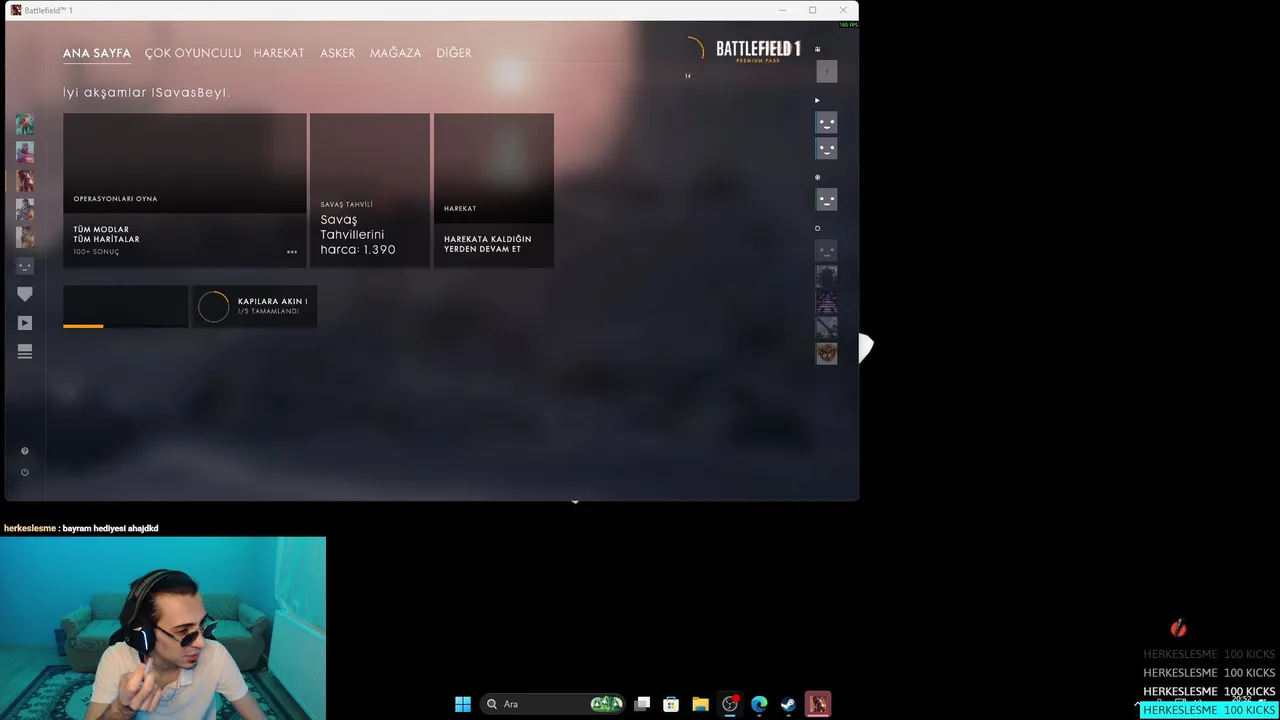Screen dimensions: 1280x720
Task: Open Task View from the taskbar
Action: tap(642, 704)
